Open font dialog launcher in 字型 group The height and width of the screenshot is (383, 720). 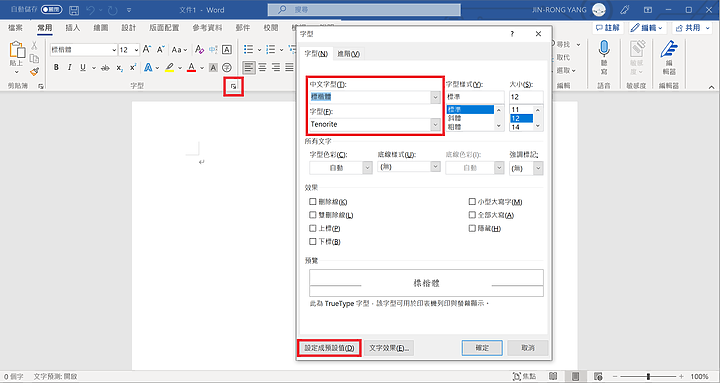pyautogui.click(x=233, y=86)
